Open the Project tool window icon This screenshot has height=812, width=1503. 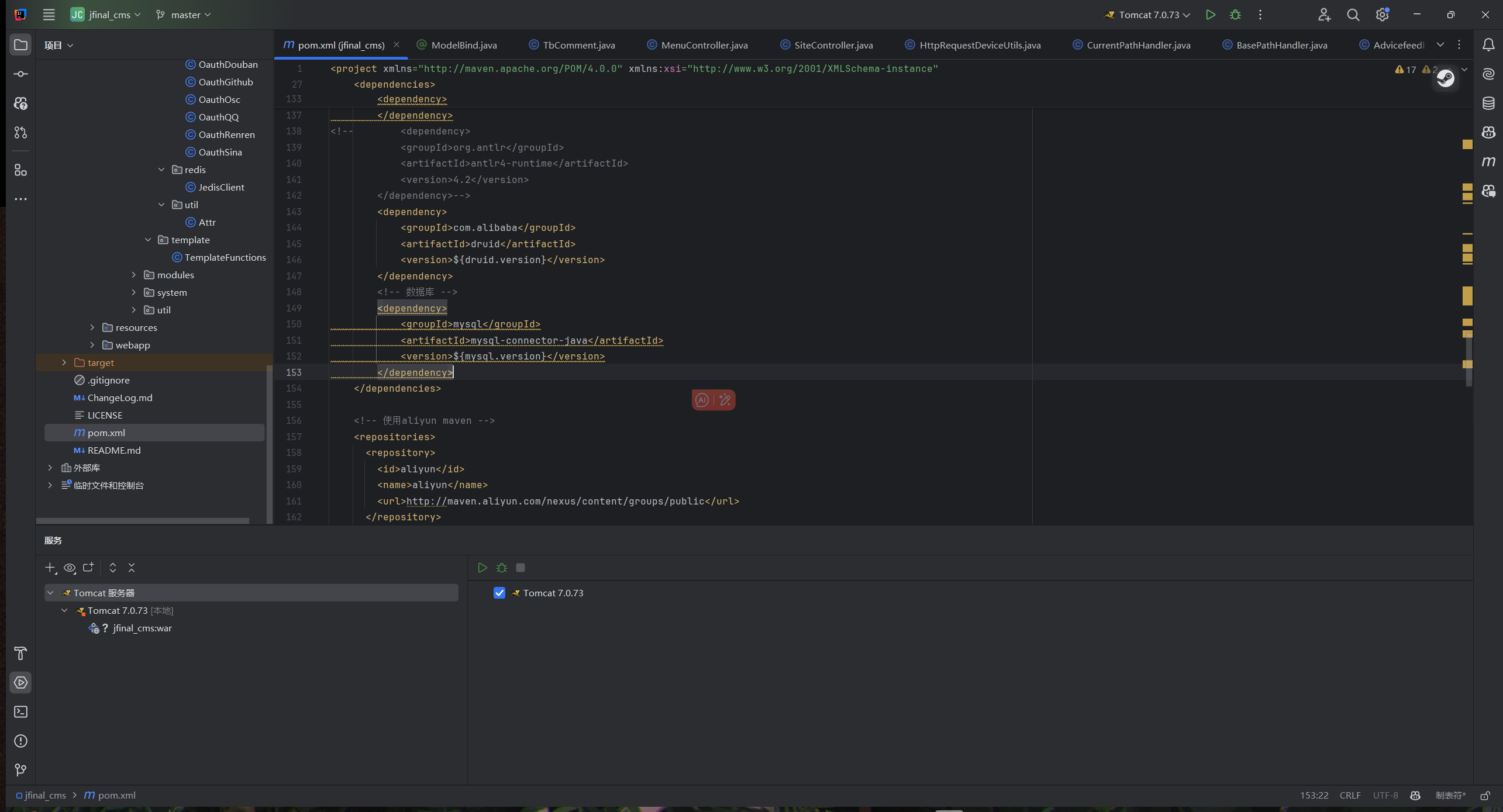point(20,45)
